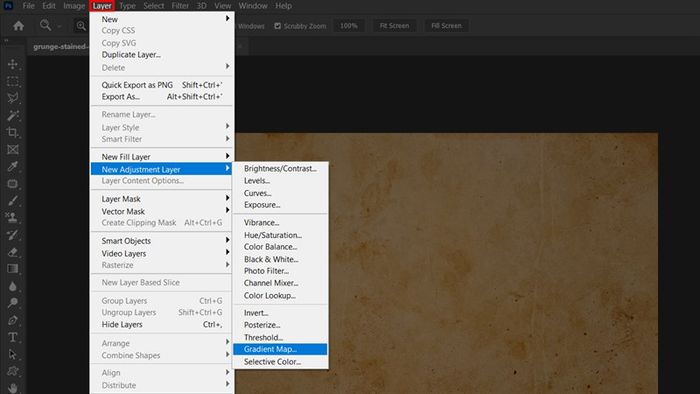Expand the New Fill Layer submenu
This screenshot has width=700, height=394.
(162, 157)
